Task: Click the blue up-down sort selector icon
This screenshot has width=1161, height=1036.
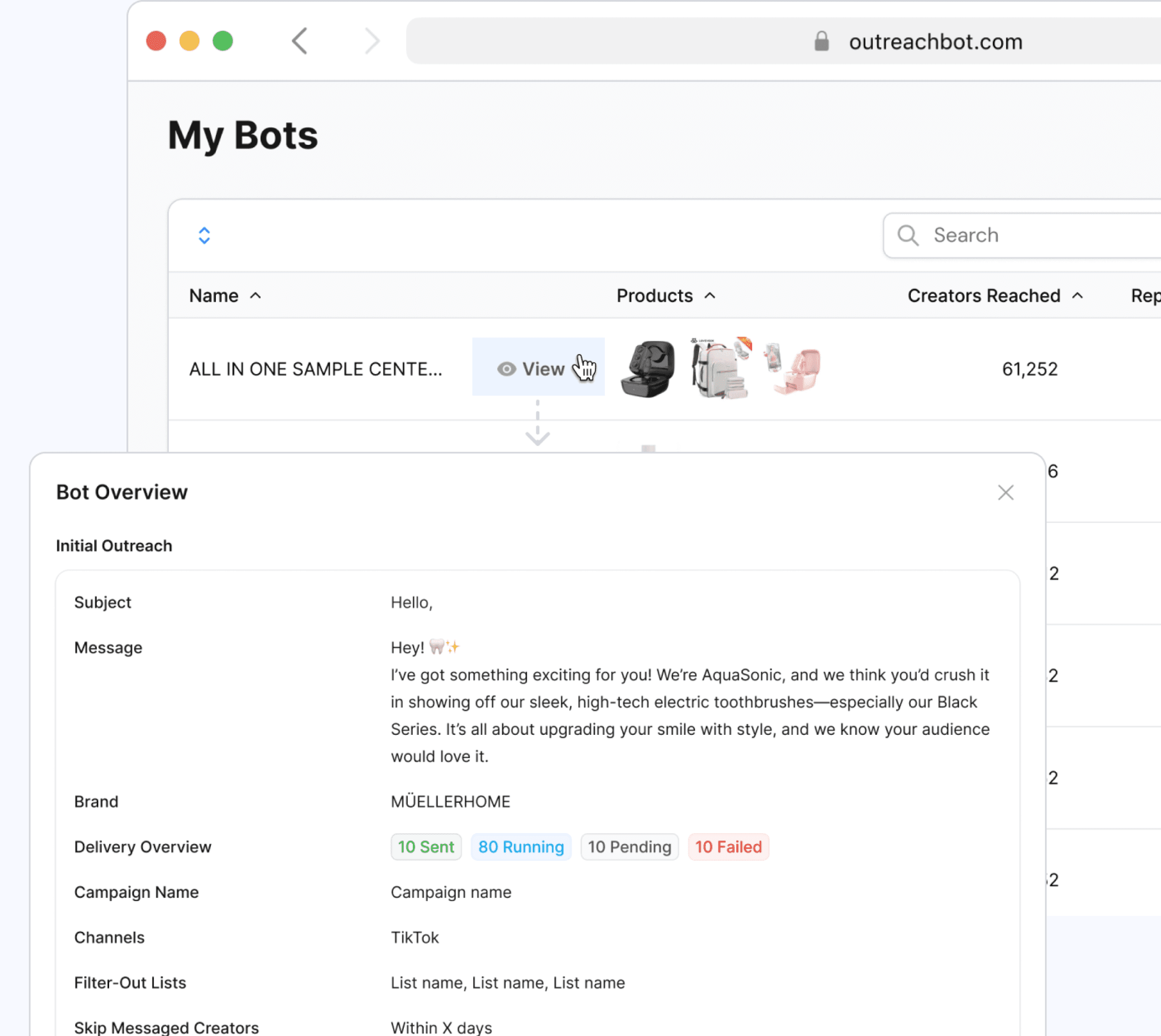Action: coord(204,235)
